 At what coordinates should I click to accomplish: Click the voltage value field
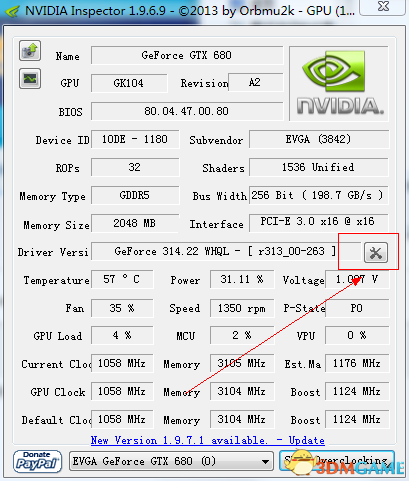tap(357, 279)
